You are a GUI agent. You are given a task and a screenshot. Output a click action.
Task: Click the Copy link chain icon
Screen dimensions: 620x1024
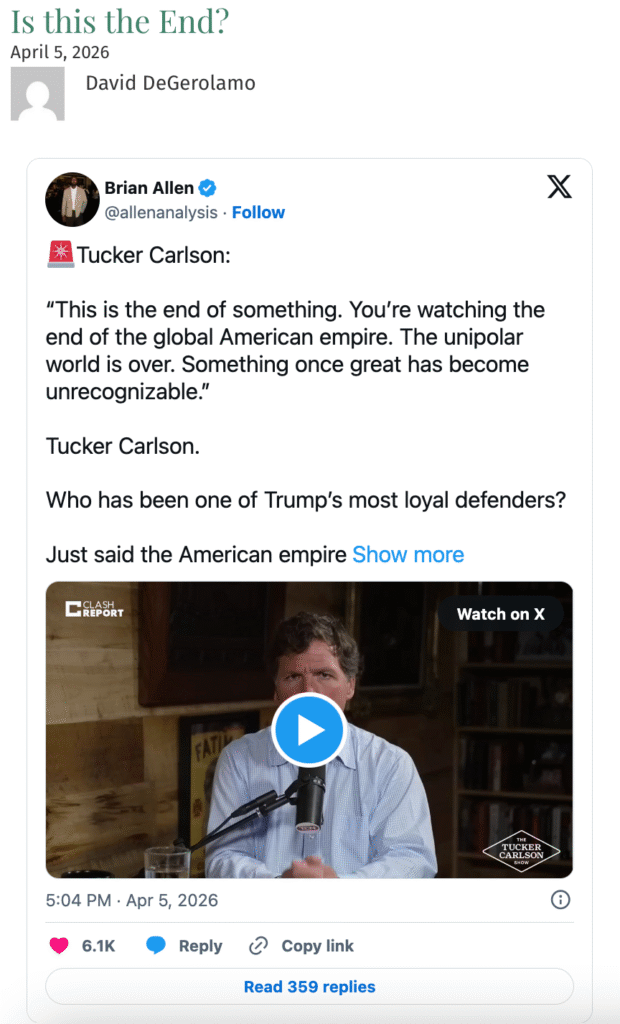pyautogui.click(x=258, y=946)
